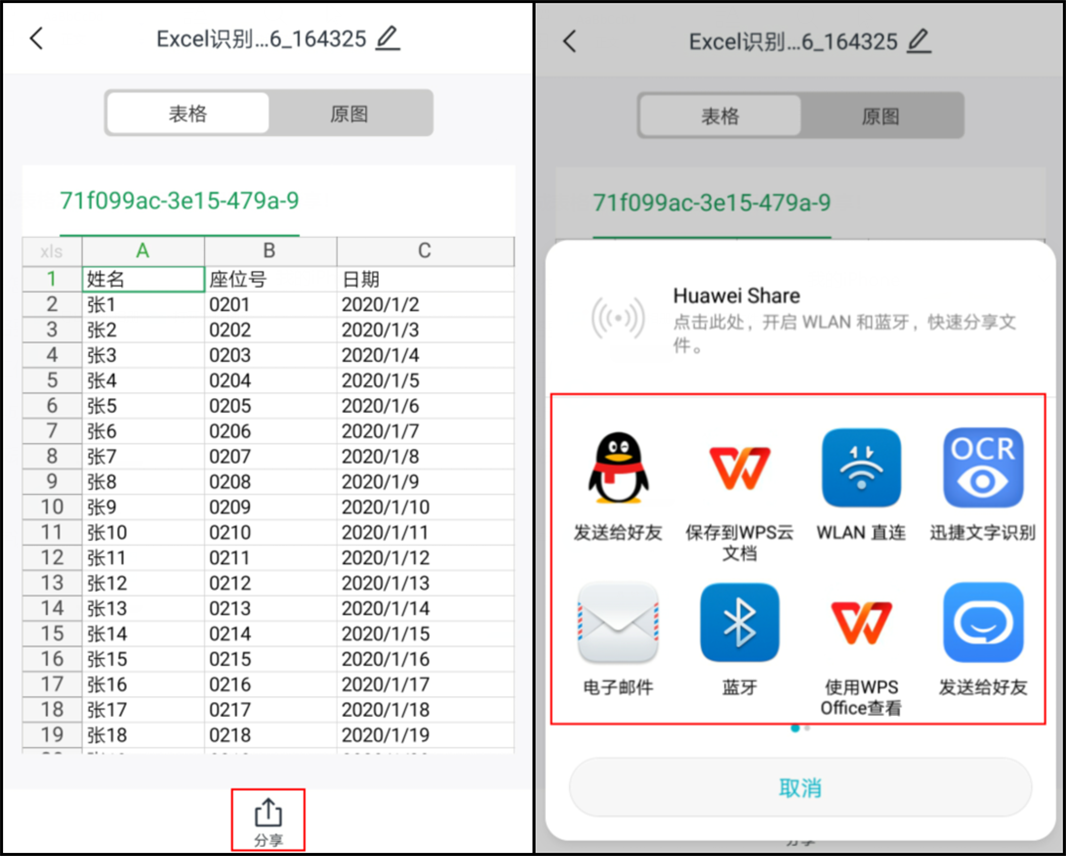1066x856 pixels.
Task: Tap share sheet page indicator dots
Action: [800, 728]
